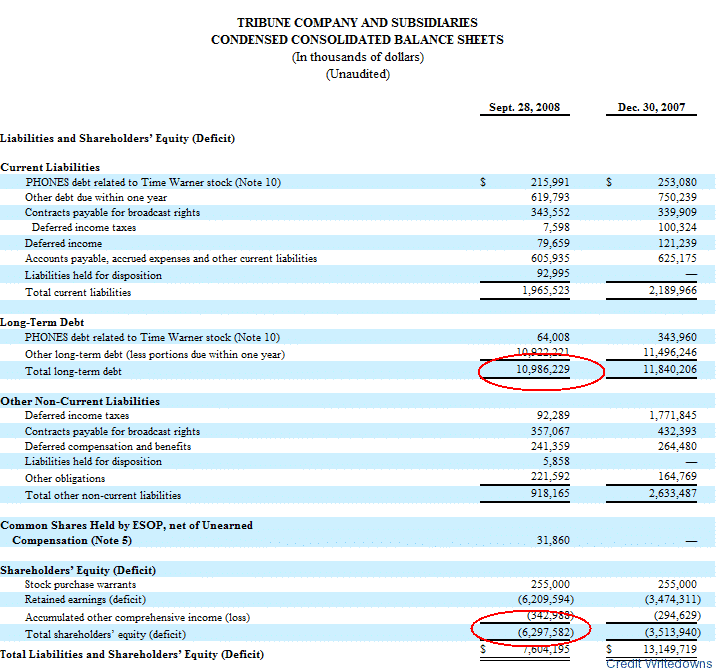Click the Current Liabilities section heading
Screen dimensions: 716x672
point(50,167)
